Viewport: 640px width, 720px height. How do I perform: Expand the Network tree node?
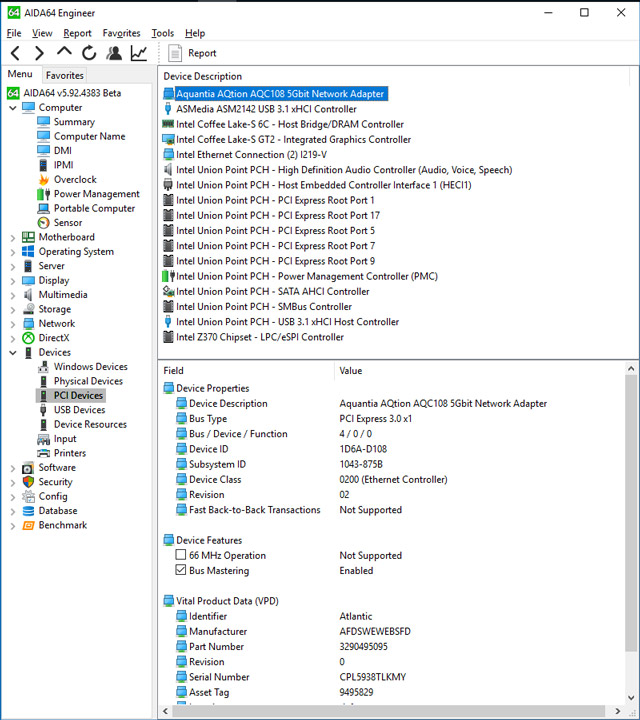(13, 324)
